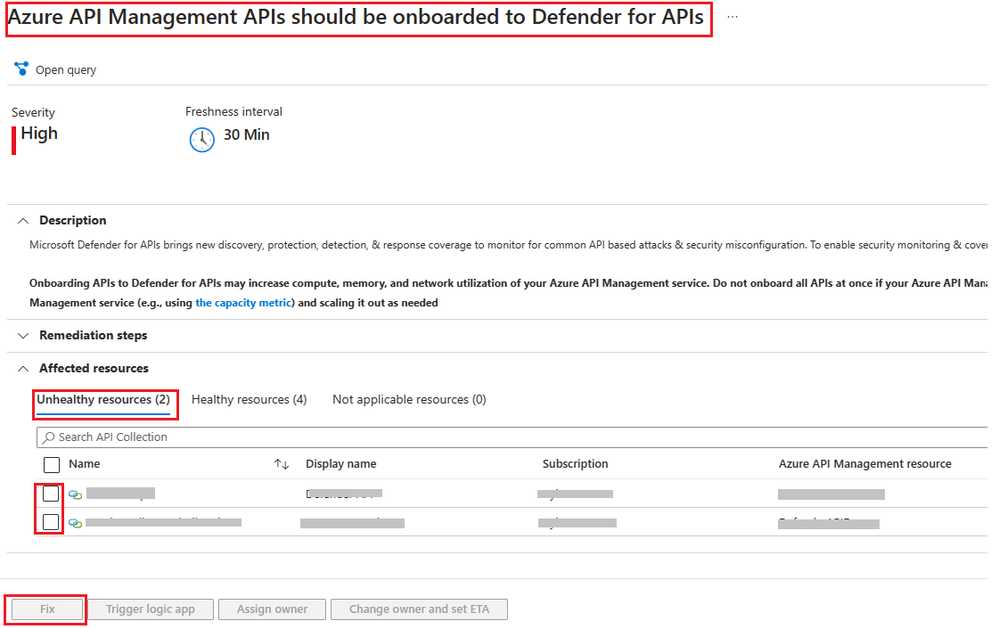Collapse the Description section chevron

pos(24,220)
